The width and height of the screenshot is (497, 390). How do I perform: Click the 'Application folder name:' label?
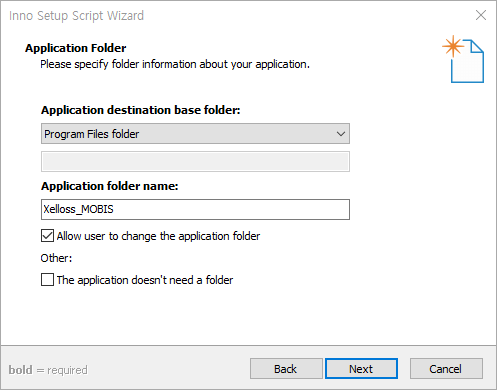tap(110, 186)
